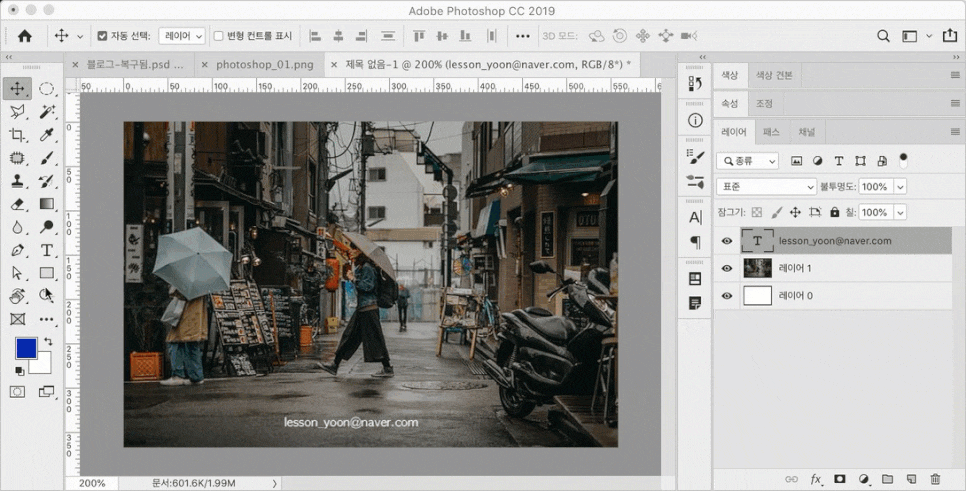Switch to the 색상 견본 tab
The width and height of the screenshot is (966, 491).
click(x=774, y=75)
